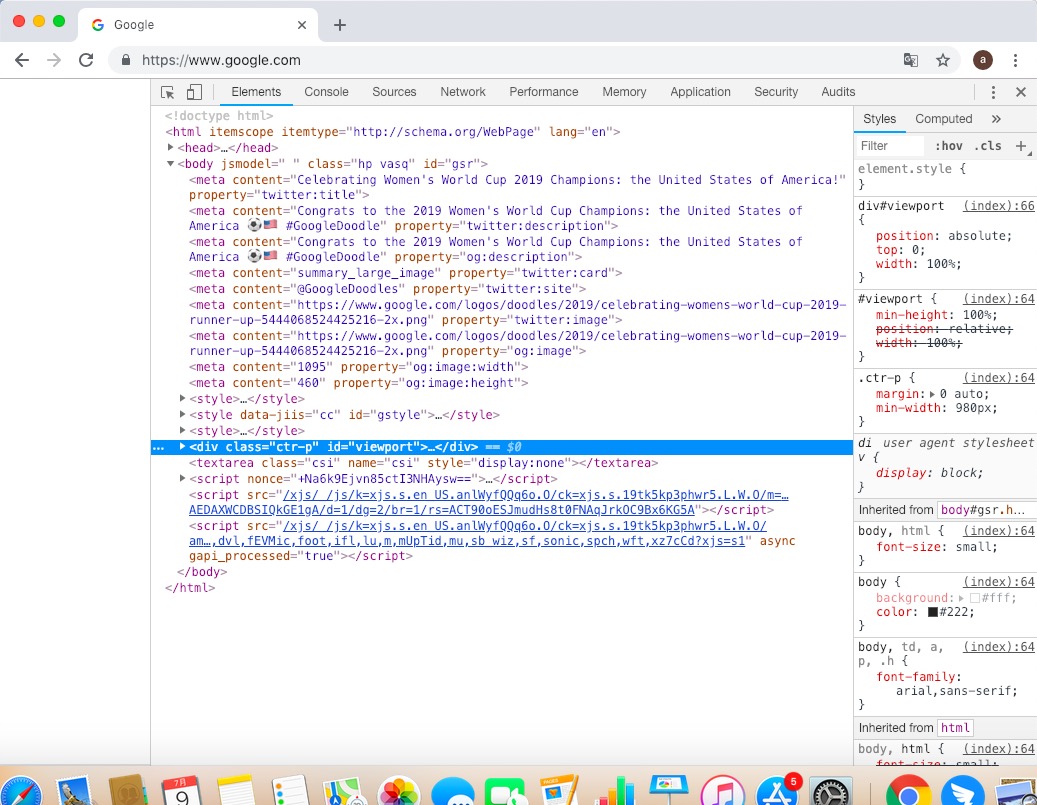
Task: Go back with browser back arrow
Action: tap(22, 60)
